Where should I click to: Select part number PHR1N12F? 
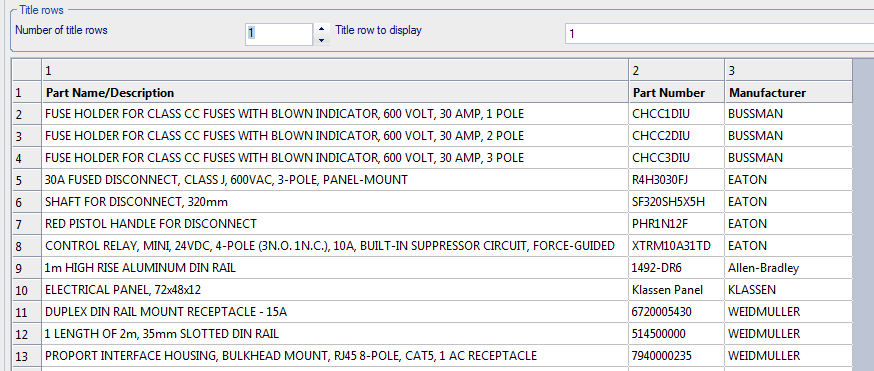pyautogui.click(x=677, y=224)
